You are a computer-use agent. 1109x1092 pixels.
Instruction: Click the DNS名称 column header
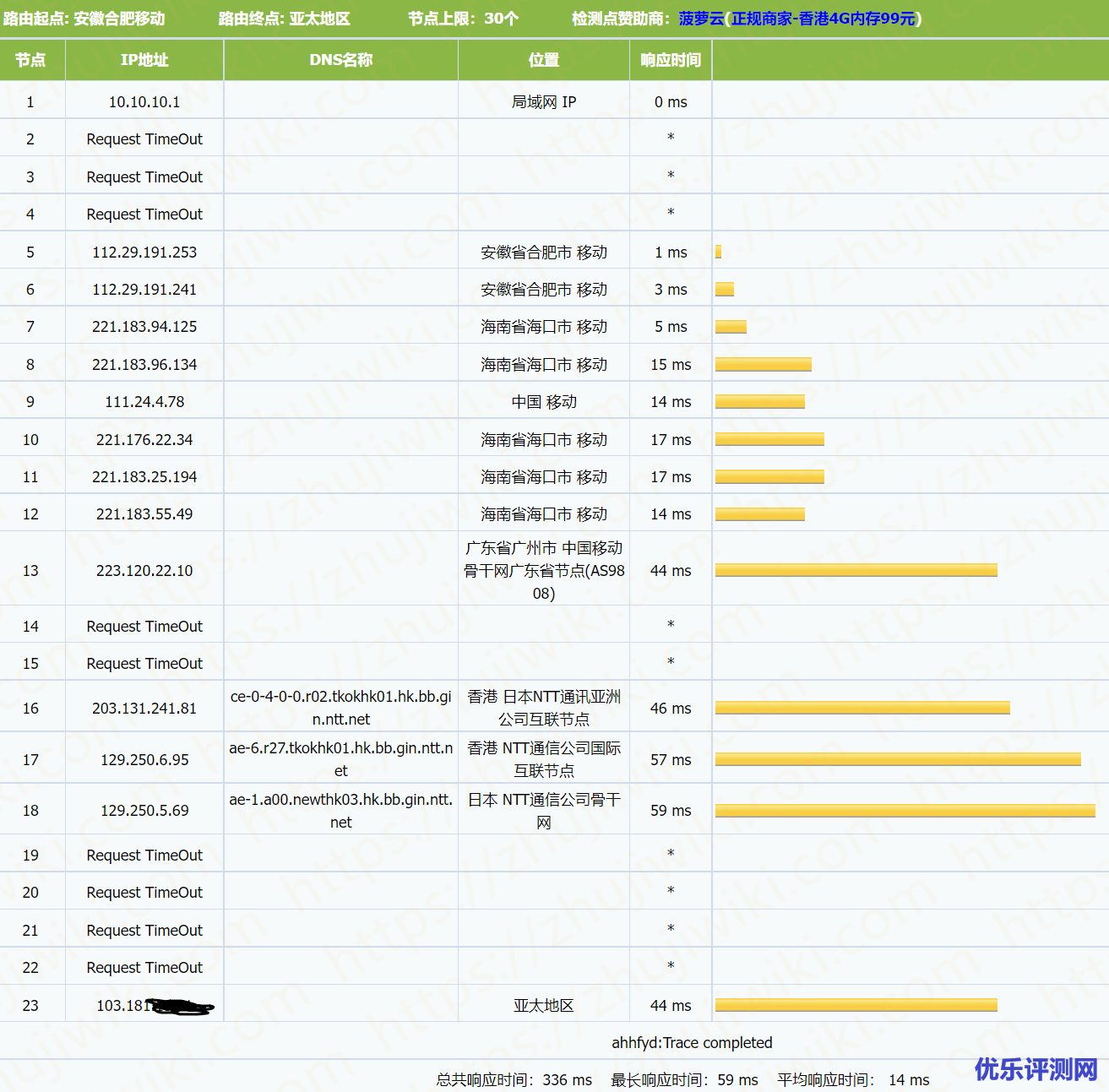point(340,60)
